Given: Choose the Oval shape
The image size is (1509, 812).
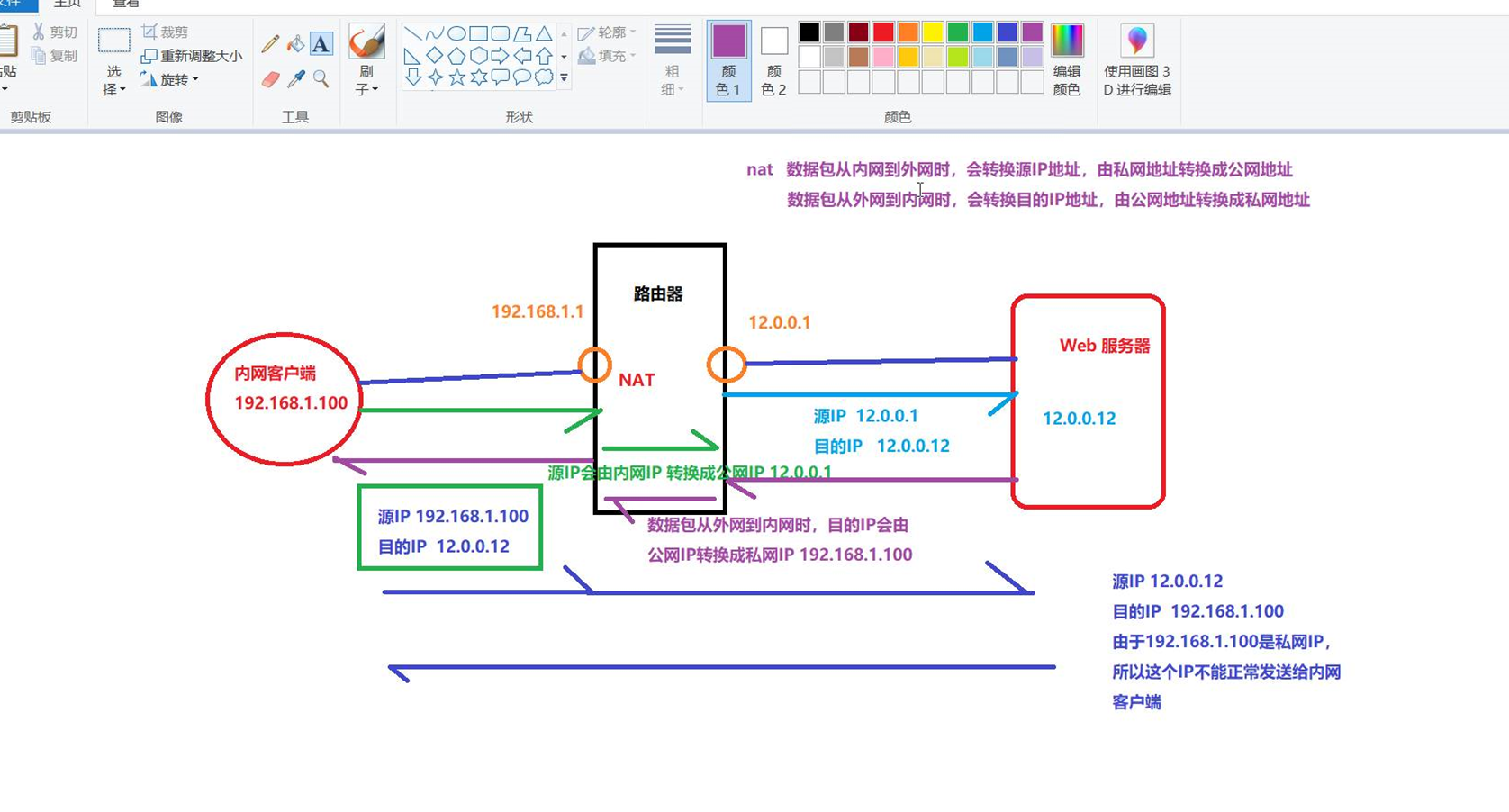Looking at the screenshot, I should pos(456,34).
